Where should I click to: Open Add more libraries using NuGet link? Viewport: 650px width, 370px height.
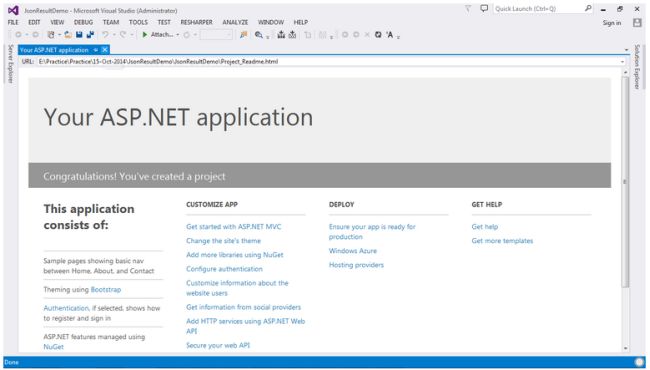point(235,255)
